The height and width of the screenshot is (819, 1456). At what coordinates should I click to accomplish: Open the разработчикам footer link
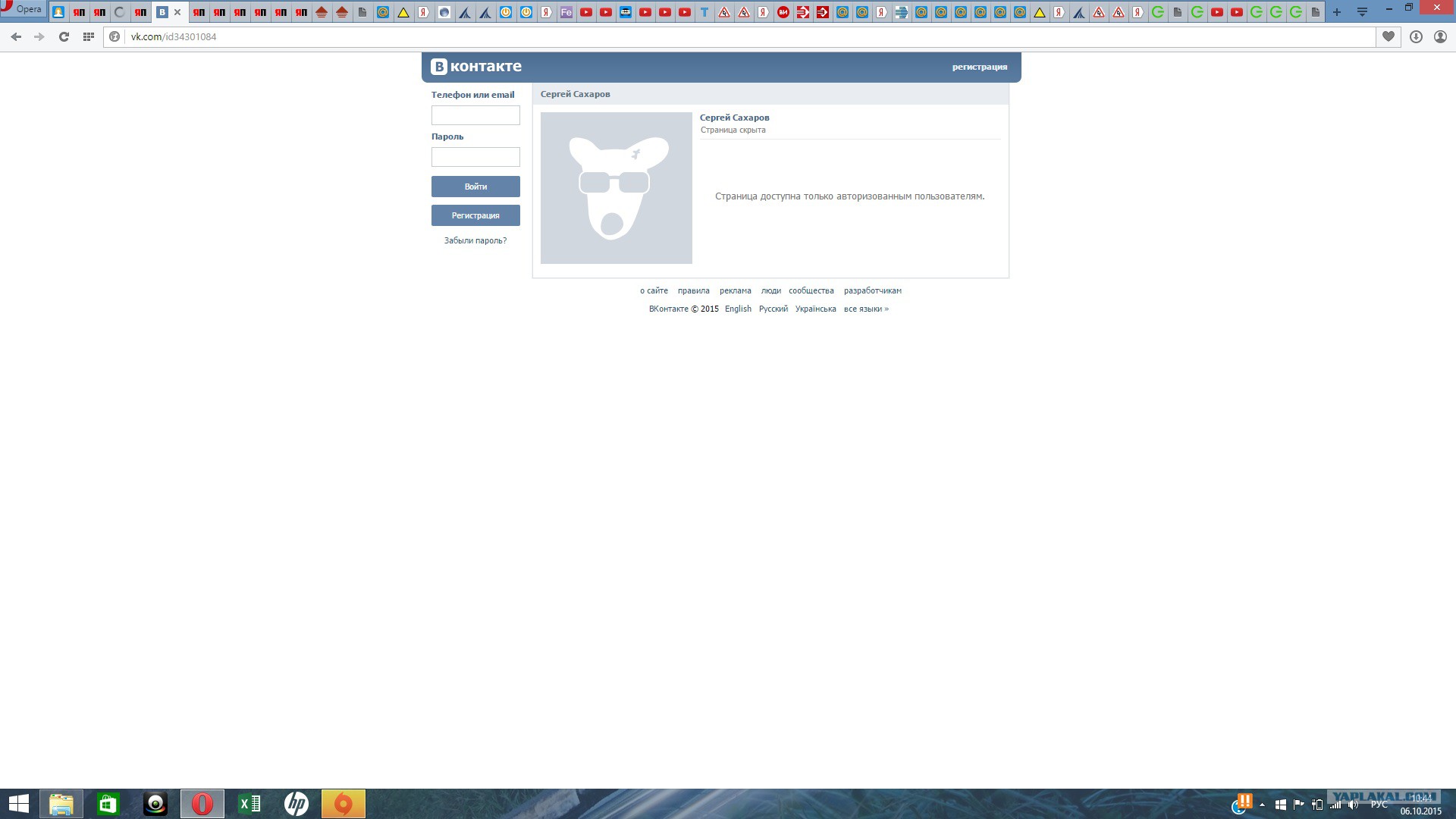[873, 290]
